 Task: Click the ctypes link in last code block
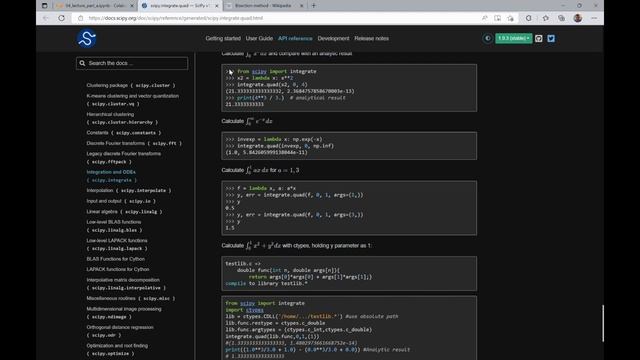tap(254, 310)
